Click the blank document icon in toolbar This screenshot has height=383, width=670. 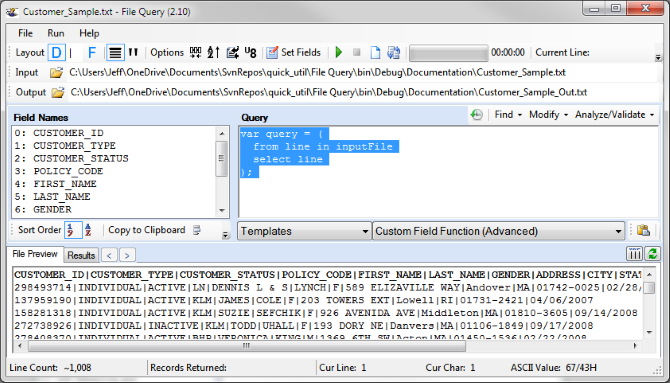pos(375,53)
